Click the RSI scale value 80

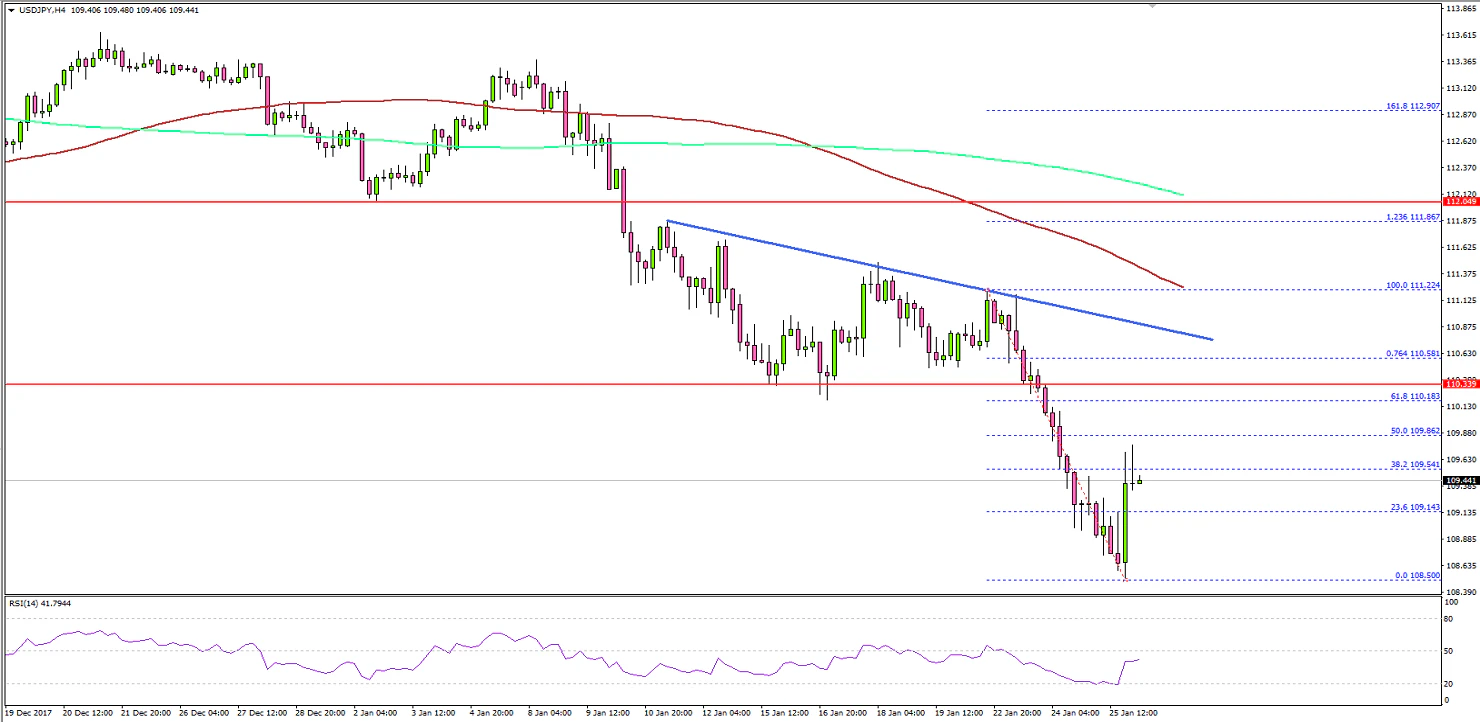1450,618
